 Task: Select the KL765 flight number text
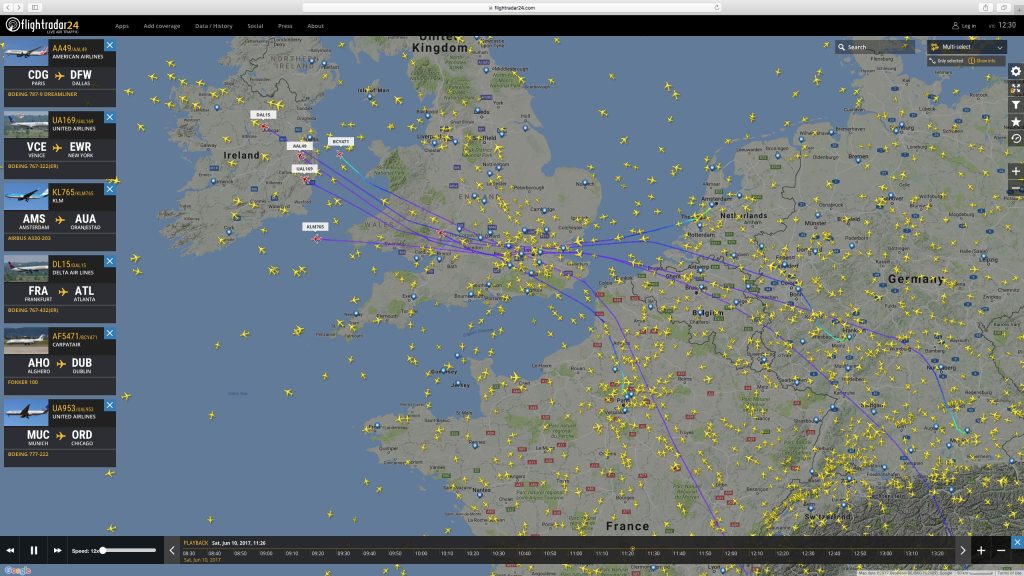click(63, 192)
